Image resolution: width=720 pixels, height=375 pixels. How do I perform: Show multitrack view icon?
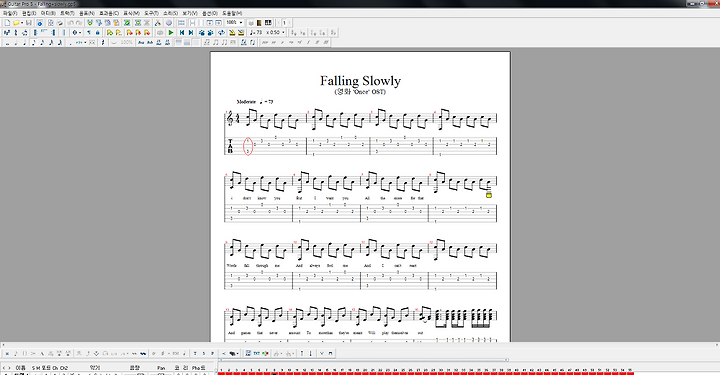point(181,22)
